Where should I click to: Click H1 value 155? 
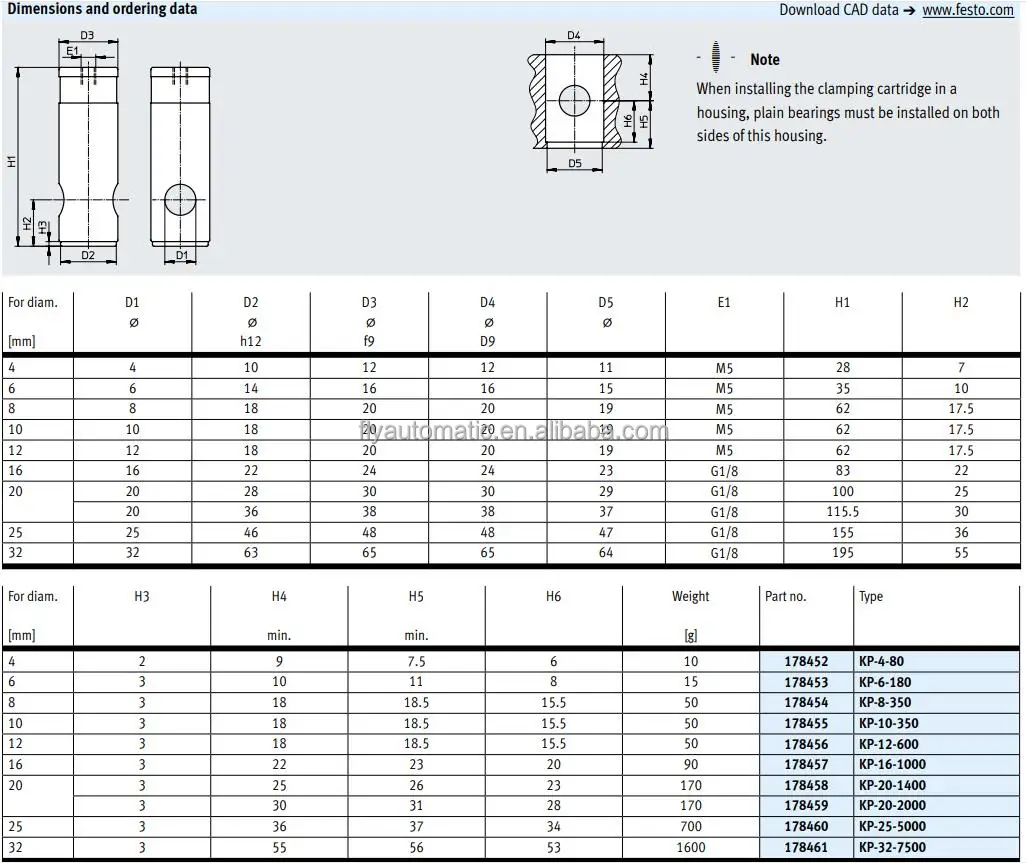pyautogui.click(x=843, y=533)
